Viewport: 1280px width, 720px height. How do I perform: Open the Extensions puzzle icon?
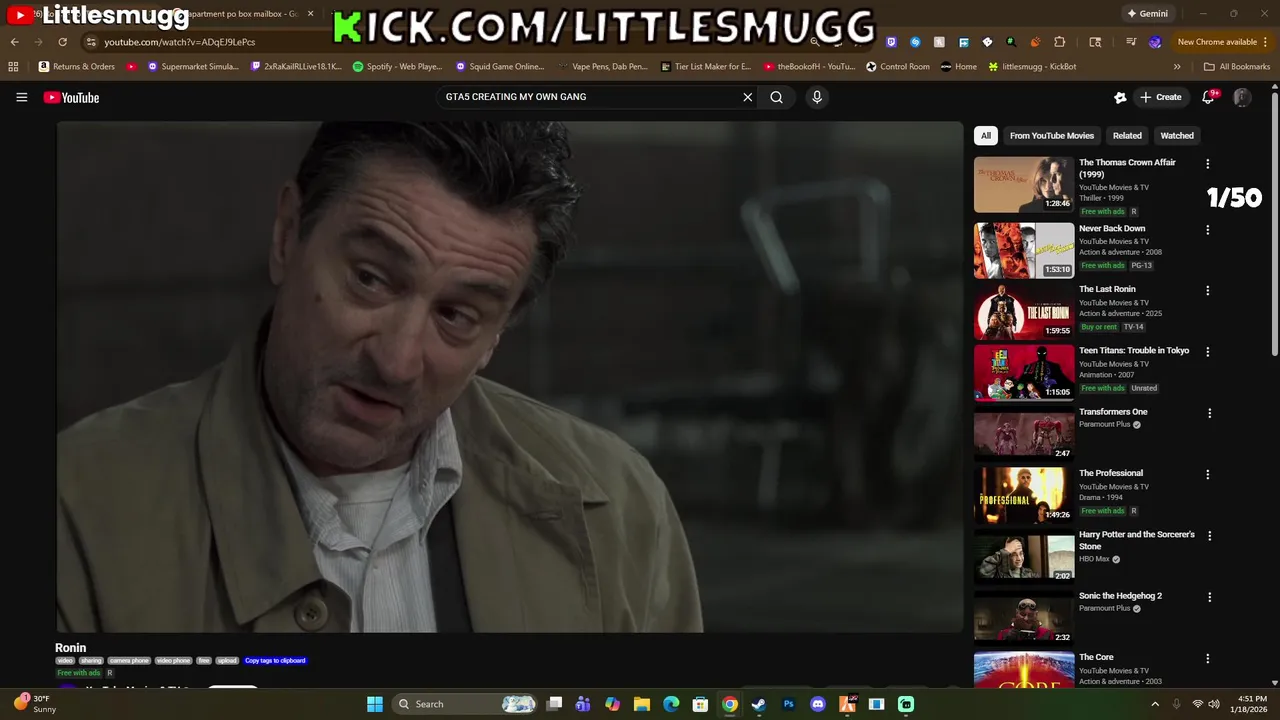tap(1059, 42)
